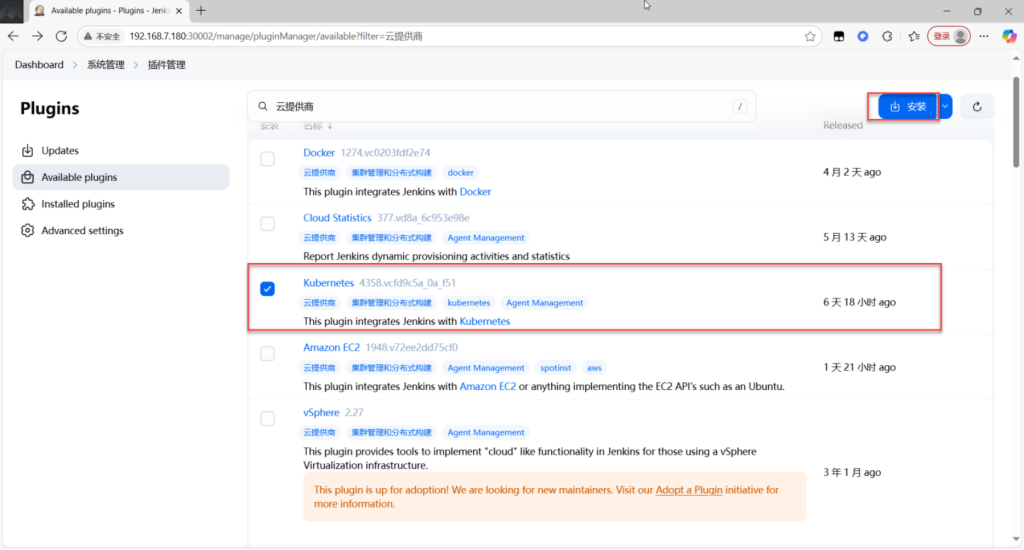Click the Updates download icon in sidebar
The width and height of the screenshot is (1024, 550).
coord(27,151)
